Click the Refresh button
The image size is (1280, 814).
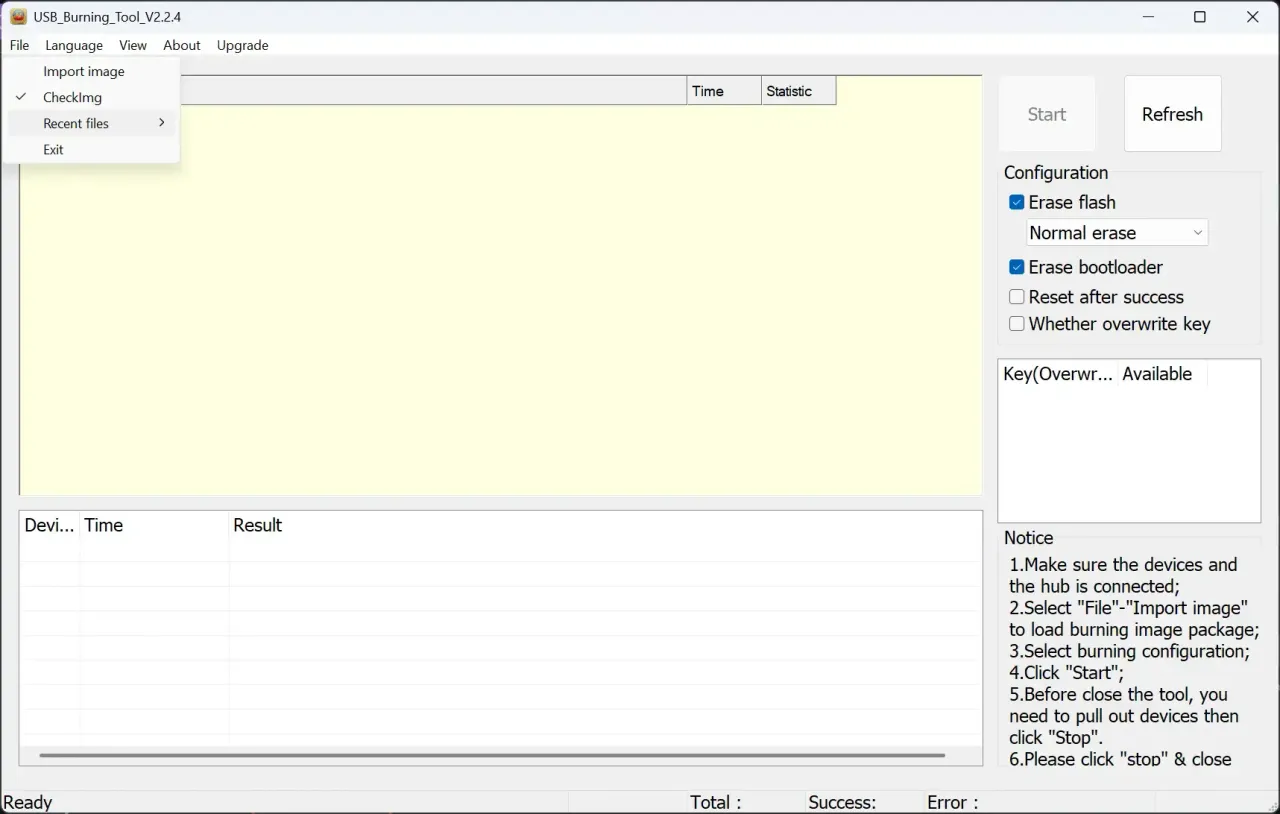1173,114
